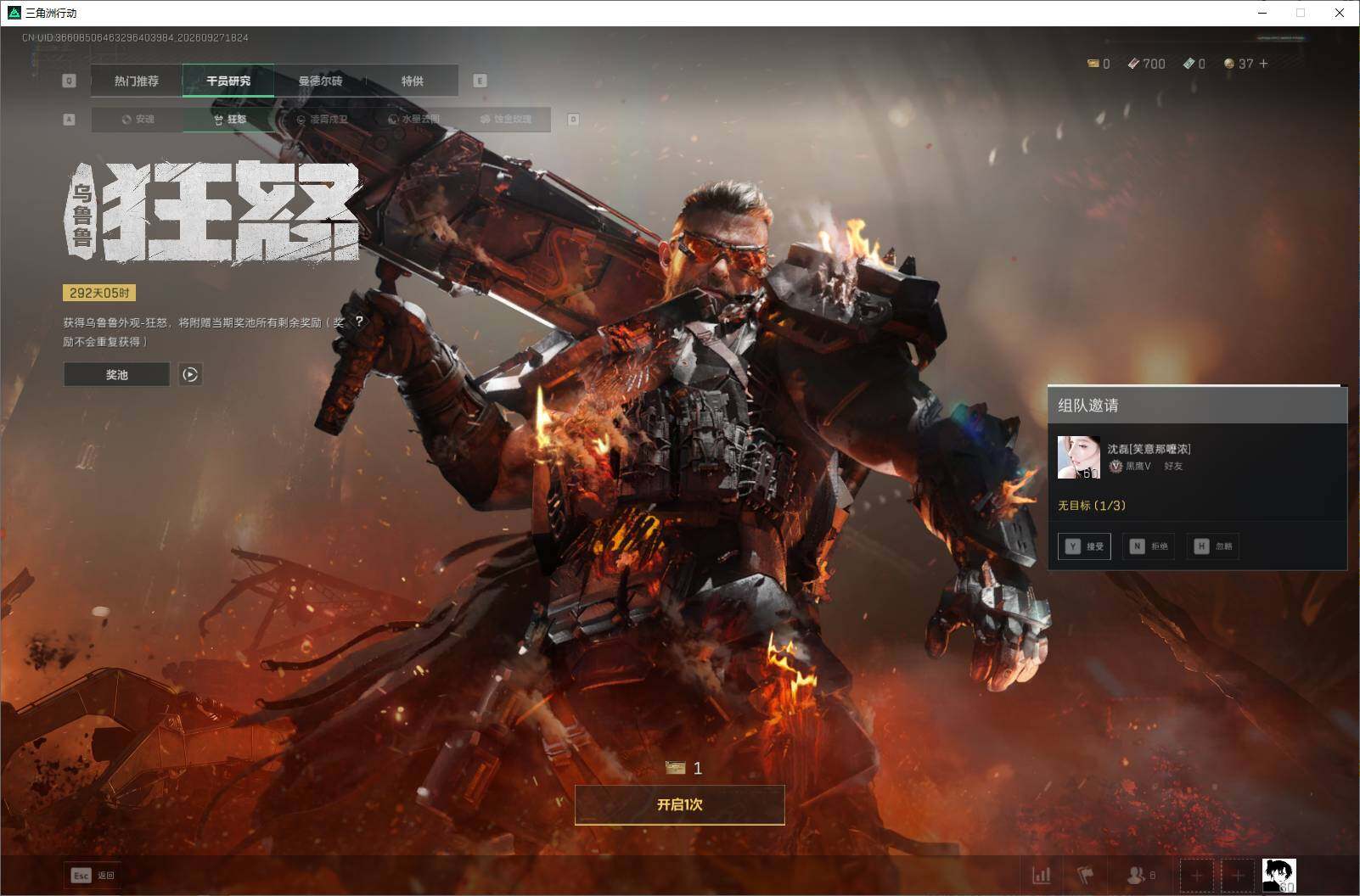The image size is (1360, 896).
Task: Click the Q previous-tab key icon
Action: click(x=70, y=81)
